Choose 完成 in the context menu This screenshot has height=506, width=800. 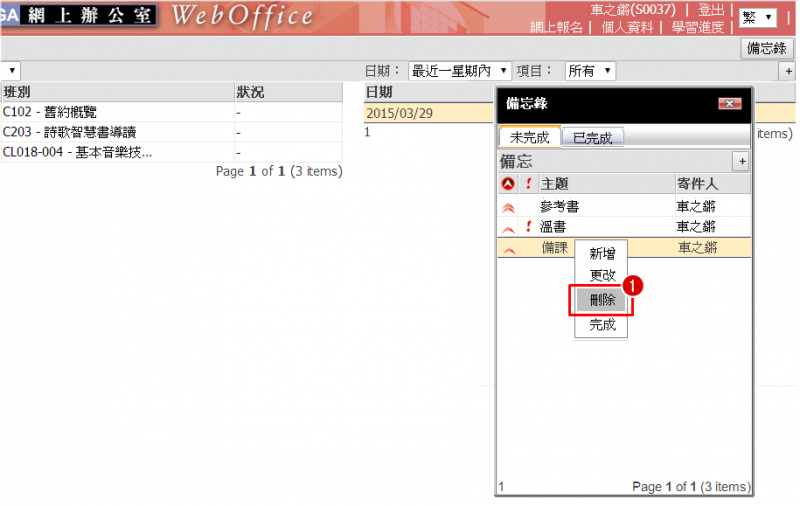point(602,324)
